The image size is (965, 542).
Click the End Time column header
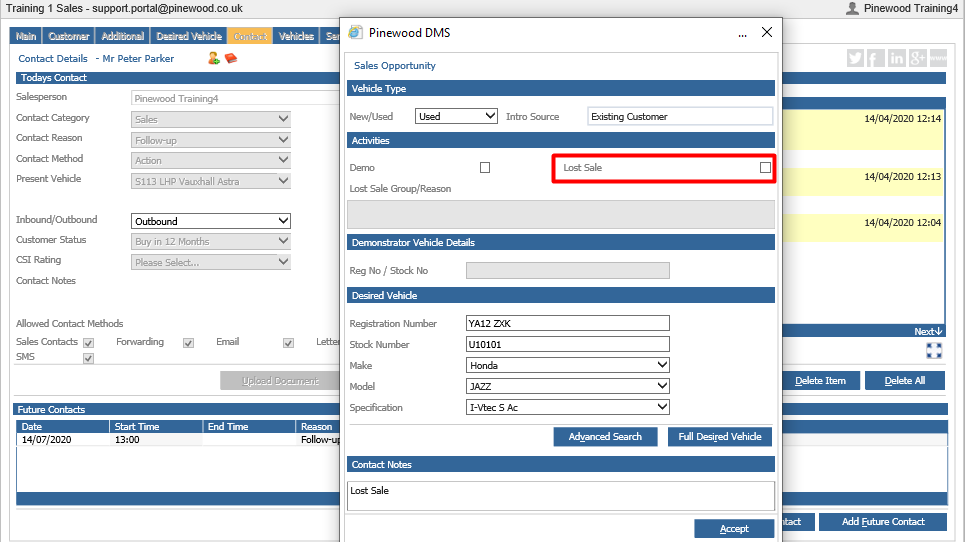tap(249, 426)
